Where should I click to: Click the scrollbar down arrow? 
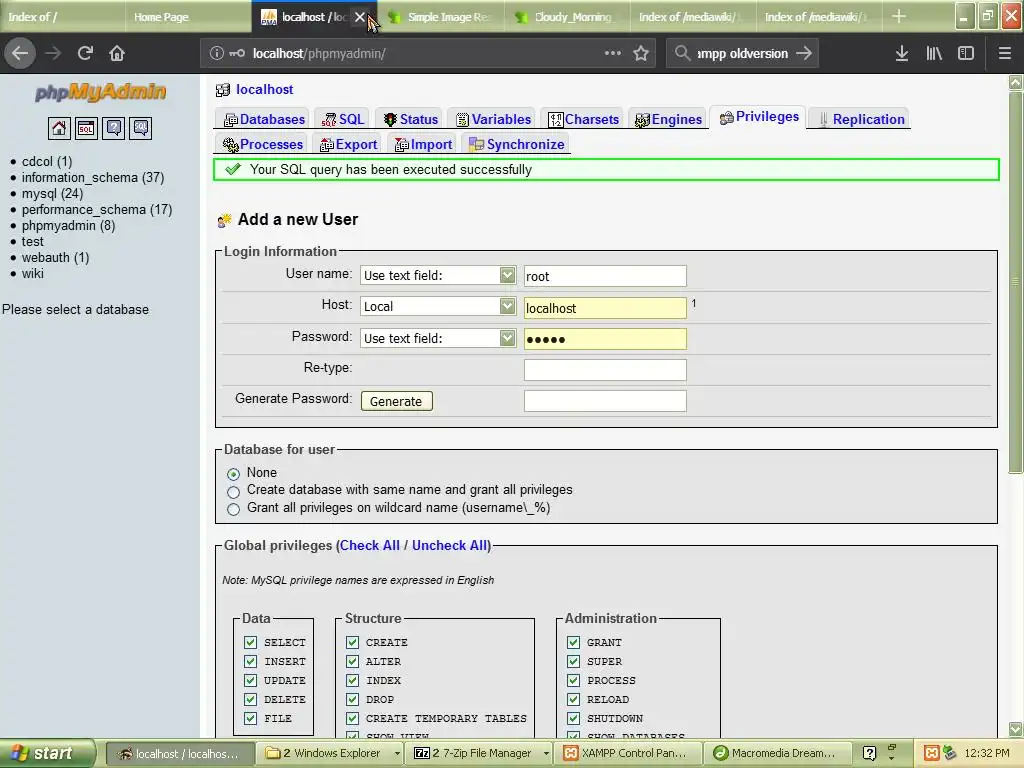(1016, 728)
